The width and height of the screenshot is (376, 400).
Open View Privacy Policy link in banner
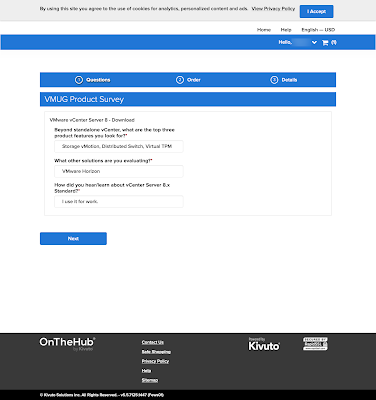coord(273,9)
